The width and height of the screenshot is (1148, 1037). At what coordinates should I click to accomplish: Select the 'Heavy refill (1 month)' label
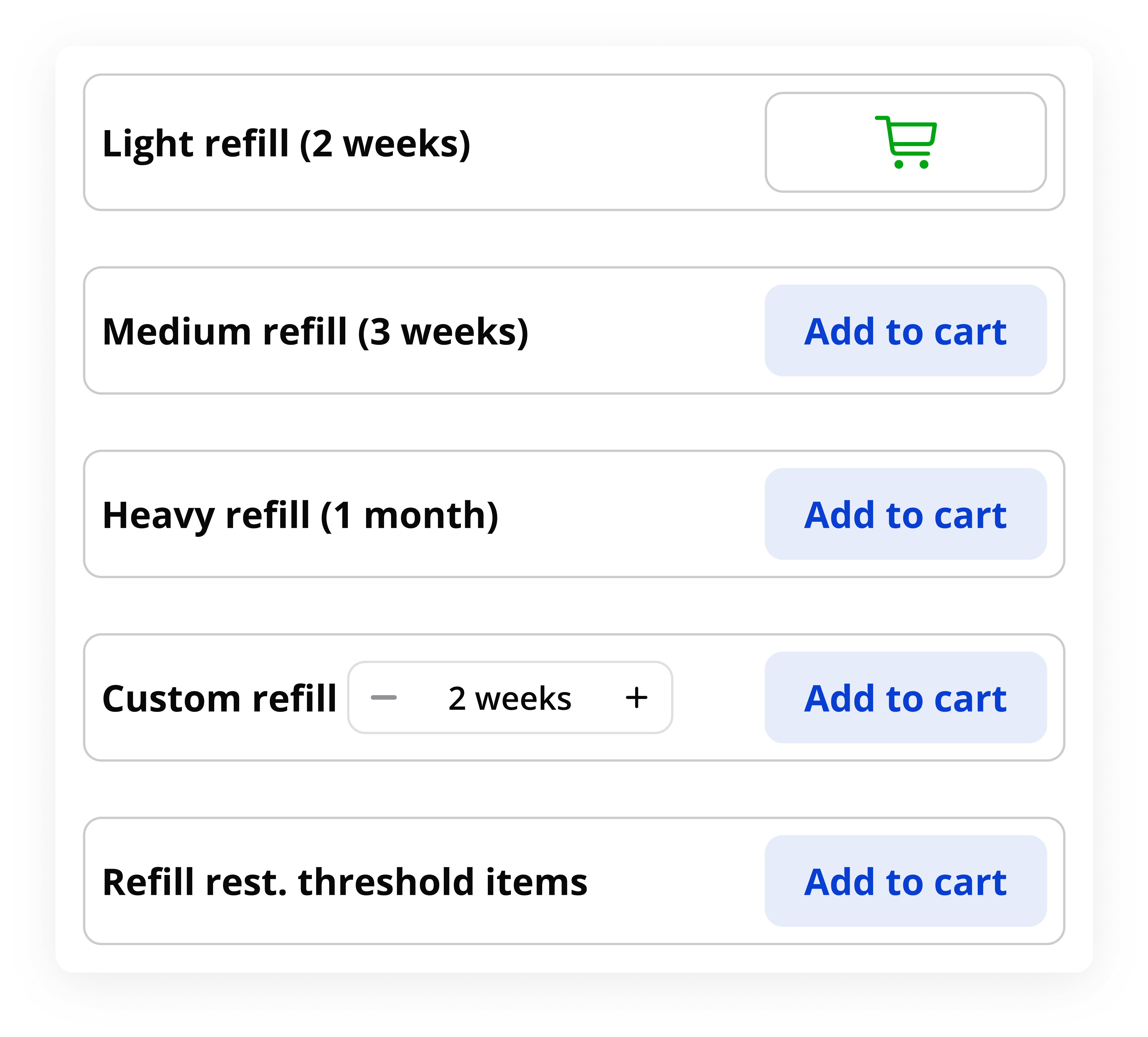click(300, 515)
